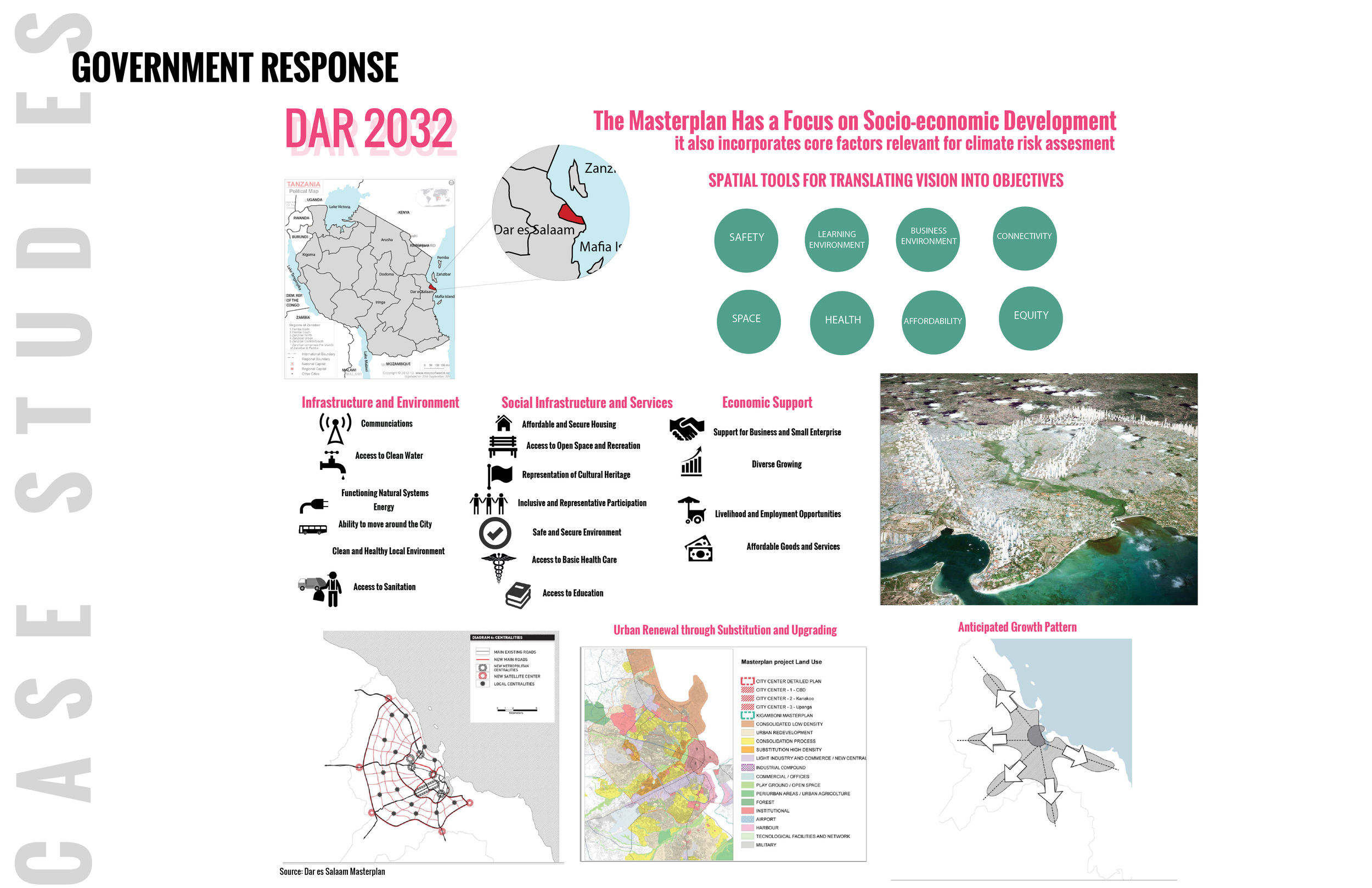Click the handshake business support icon

[x=687, y=429]
